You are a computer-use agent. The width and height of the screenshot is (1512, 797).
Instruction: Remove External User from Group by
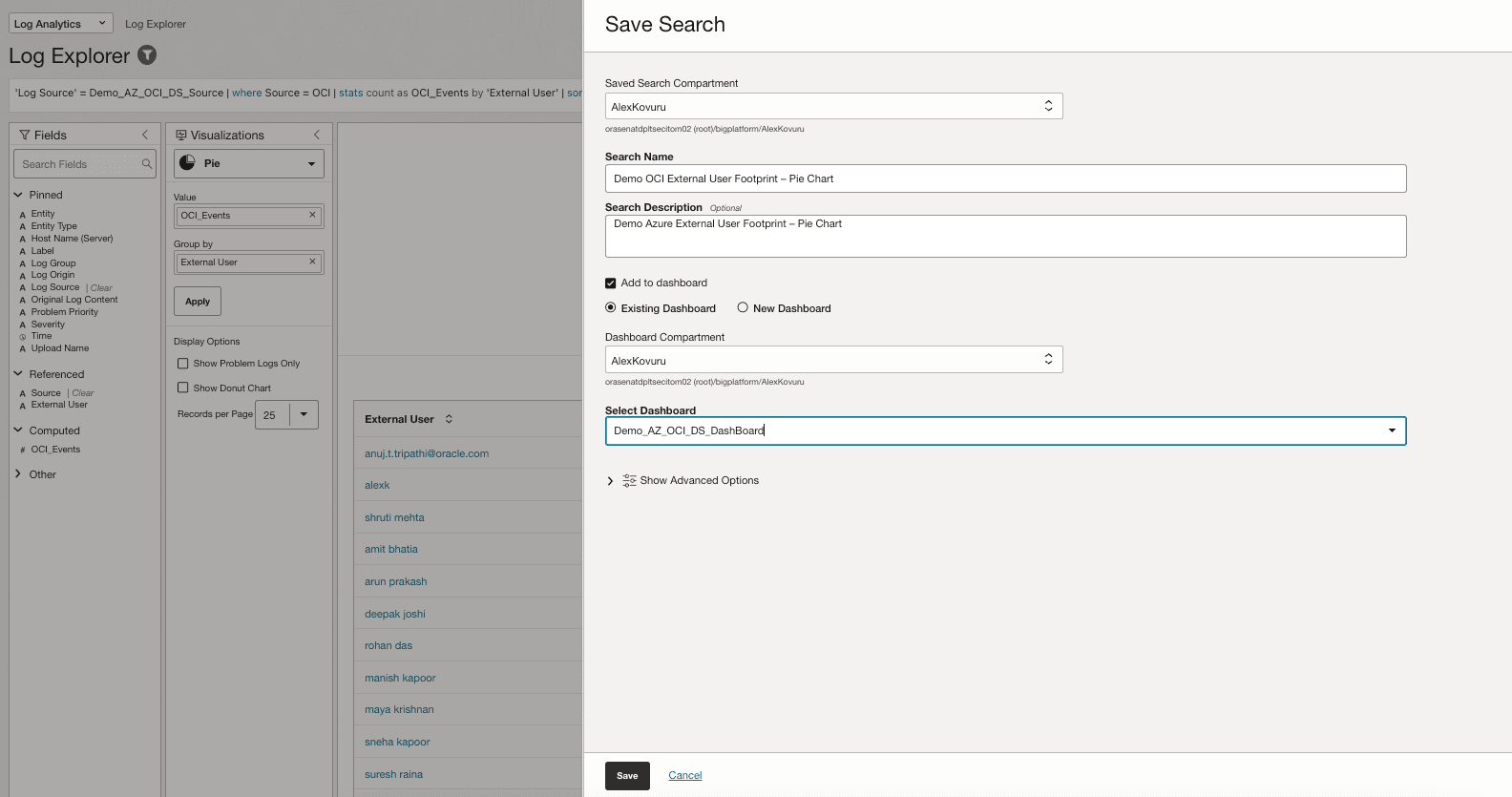(312, 262)
